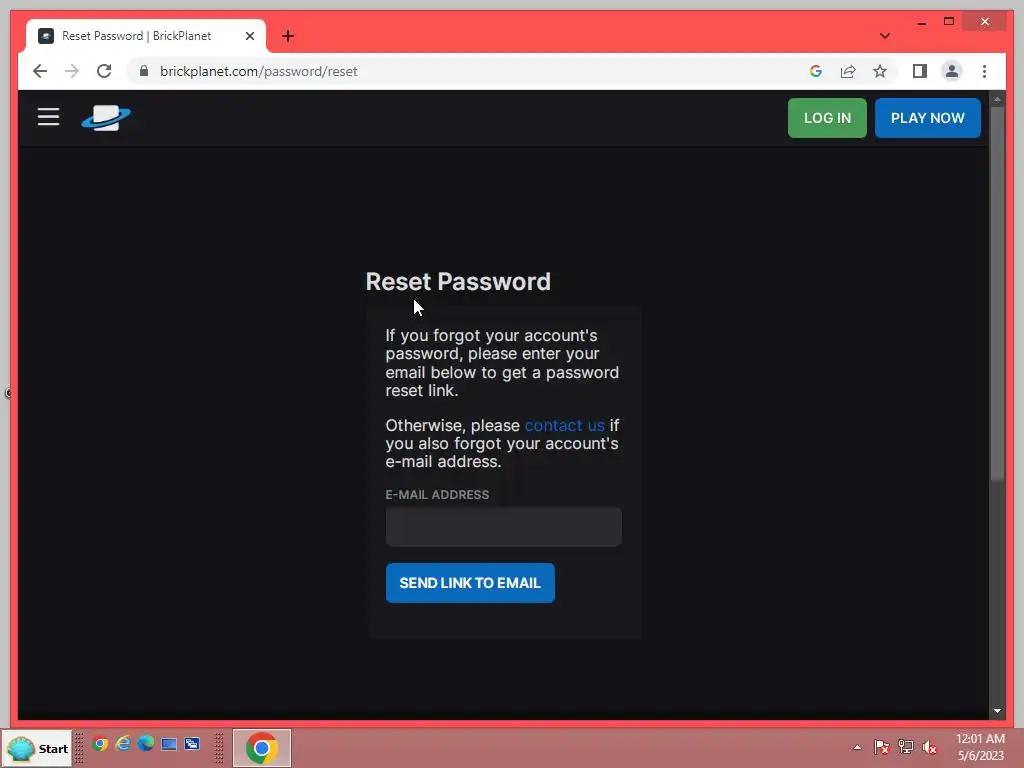
Task: Open the Google icon in address bar
Action: pos(816,71)
